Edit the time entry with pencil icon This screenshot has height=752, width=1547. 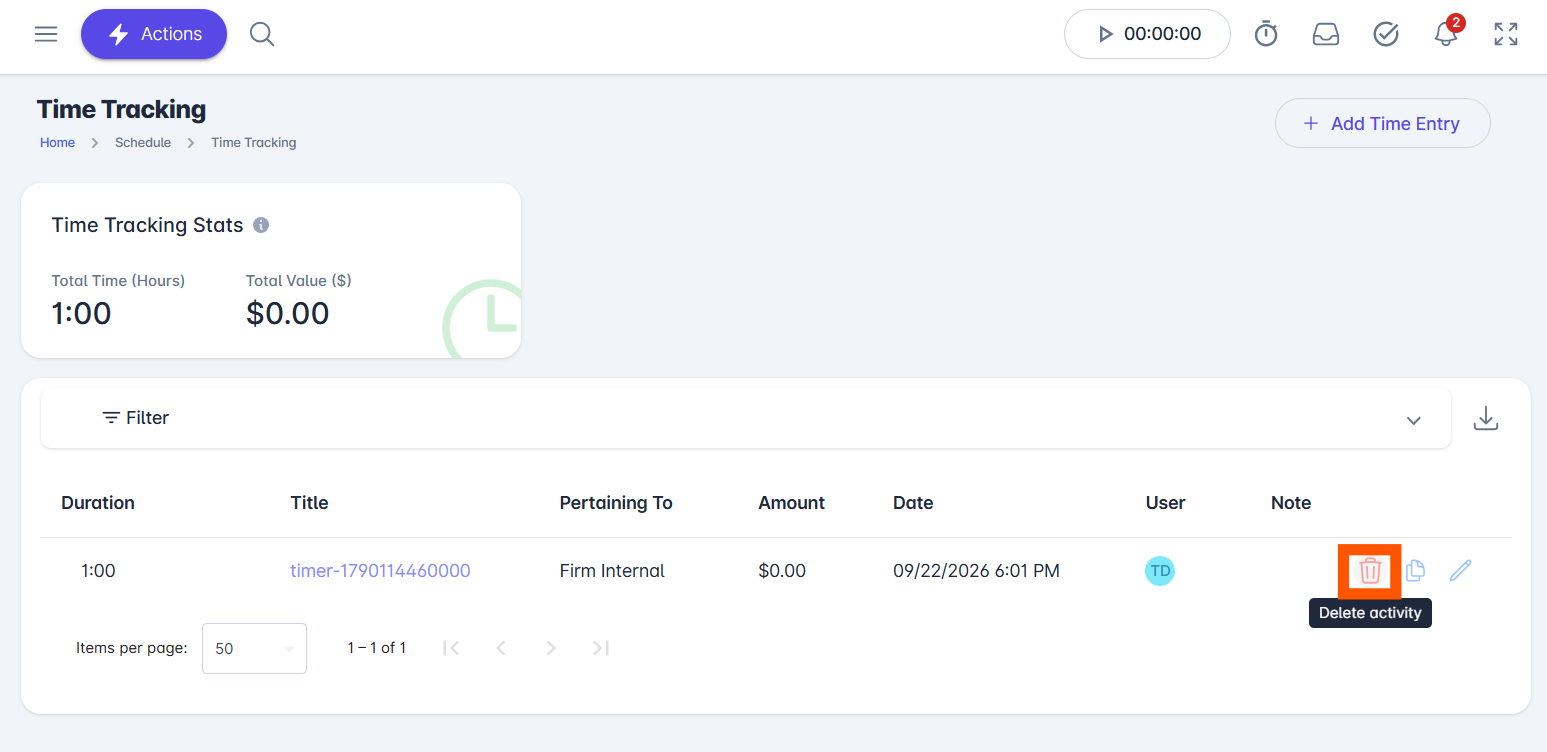tap(1461, 571)
